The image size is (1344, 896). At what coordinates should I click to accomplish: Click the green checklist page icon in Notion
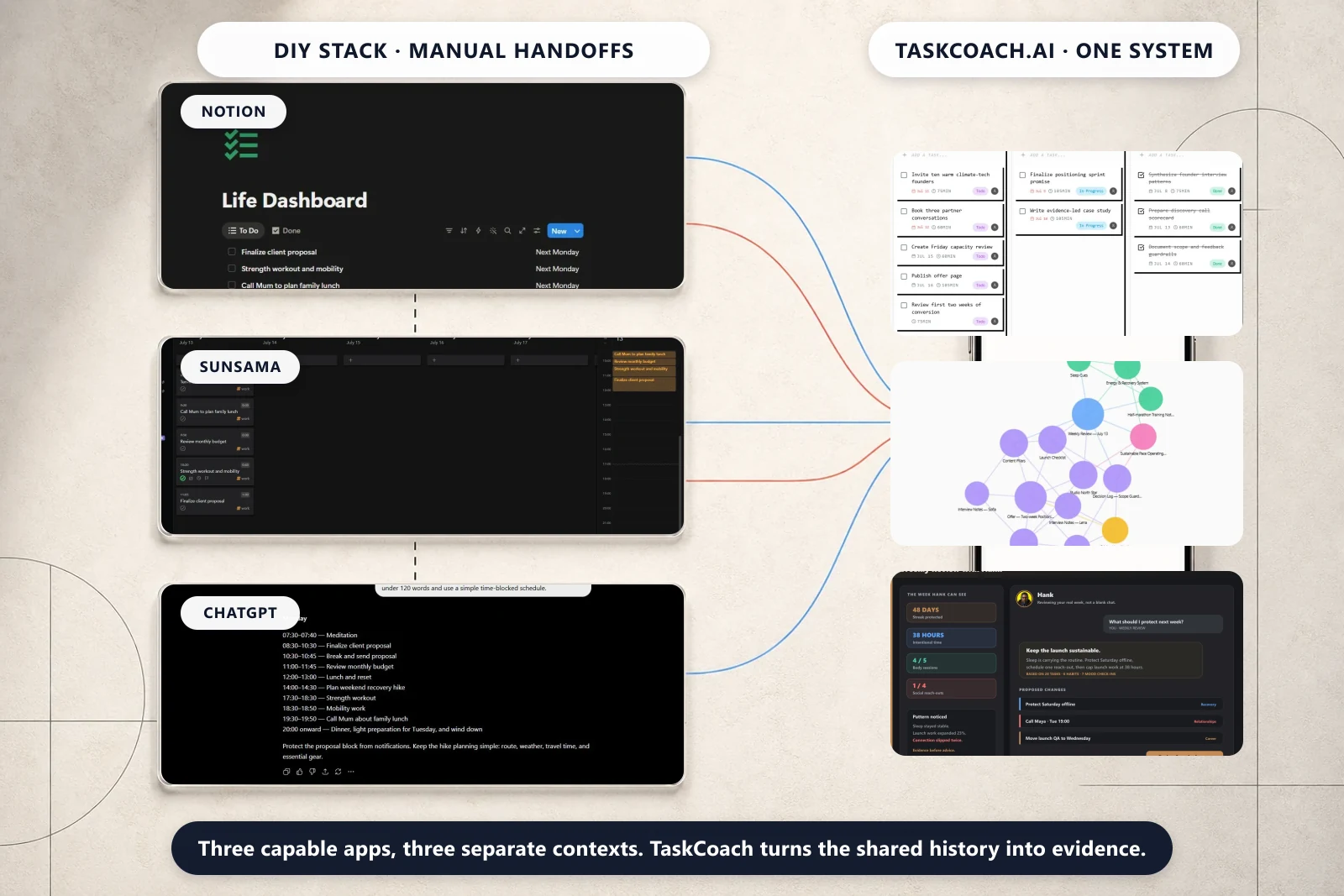[x=241, y=145]
